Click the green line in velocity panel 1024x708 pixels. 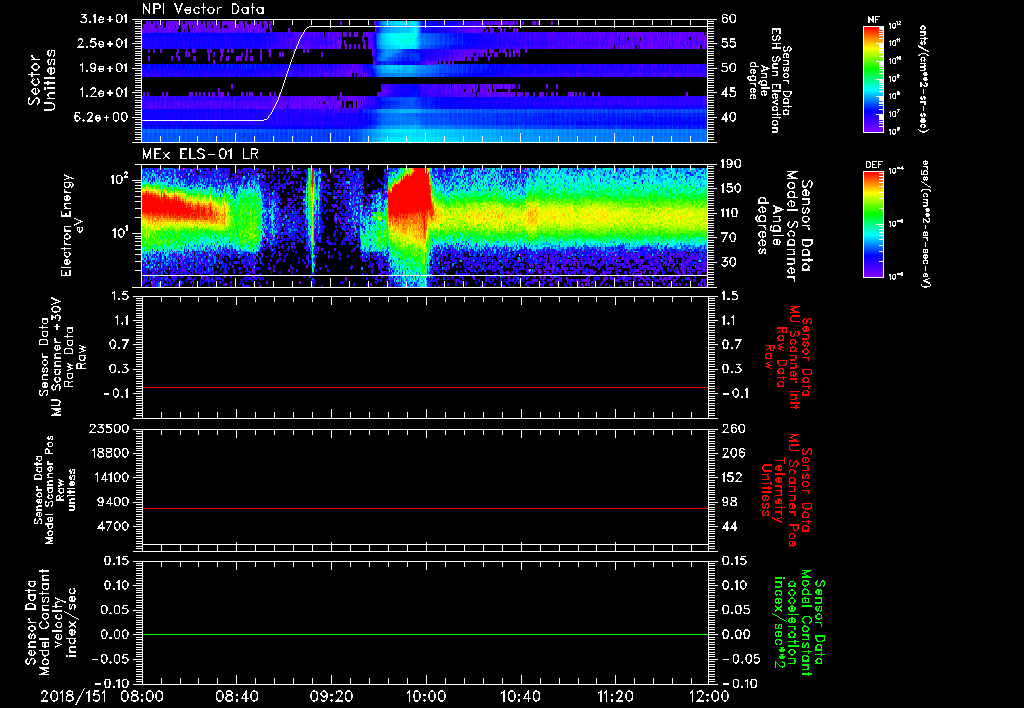(x=424, y=634)
